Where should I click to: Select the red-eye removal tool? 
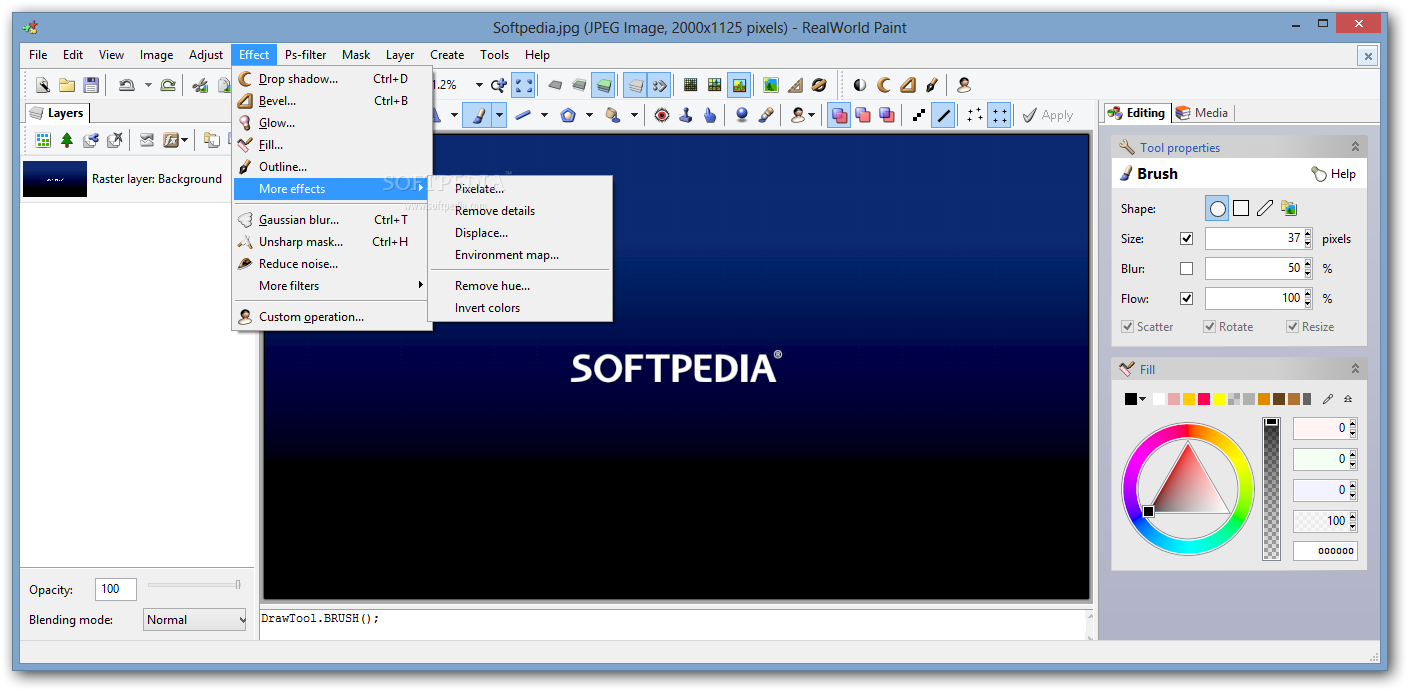click(x=661, y=115)
